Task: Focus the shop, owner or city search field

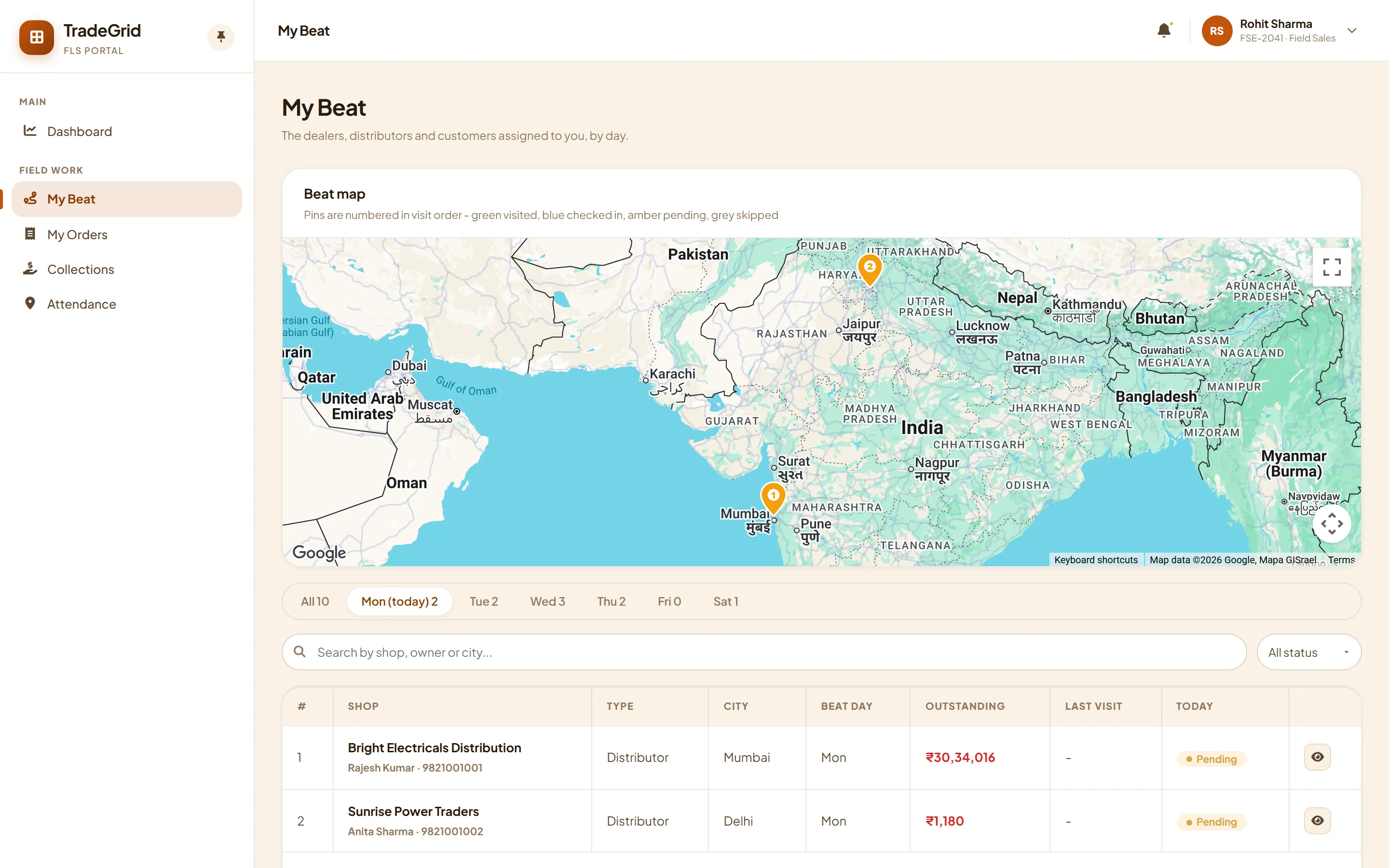Action: tap(764, 652)
